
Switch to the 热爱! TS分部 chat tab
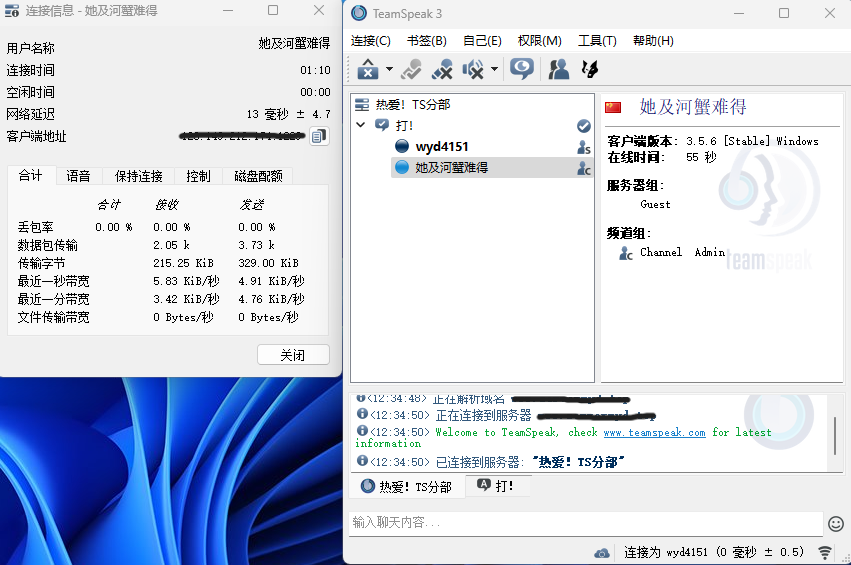(x=407, y=486)
